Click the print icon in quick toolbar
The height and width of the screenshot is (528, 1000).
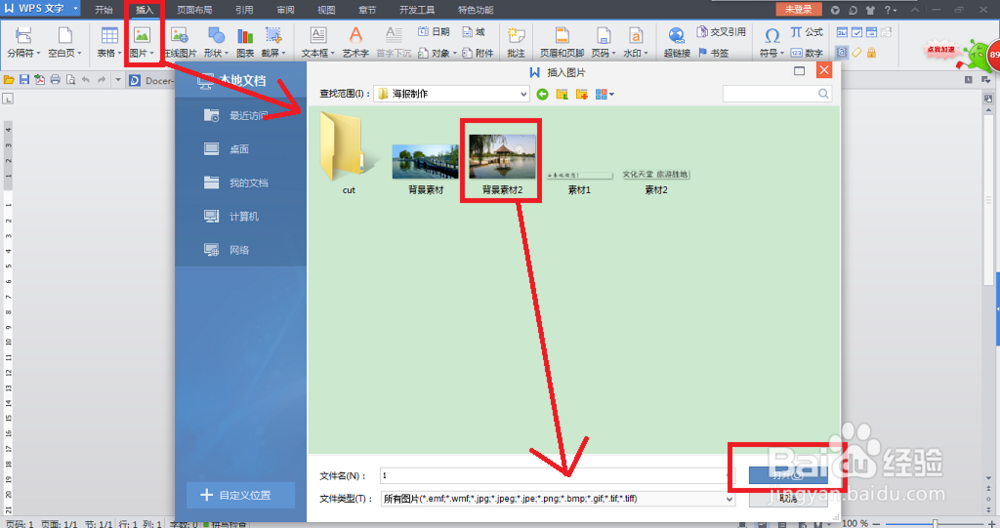[55, 80]
